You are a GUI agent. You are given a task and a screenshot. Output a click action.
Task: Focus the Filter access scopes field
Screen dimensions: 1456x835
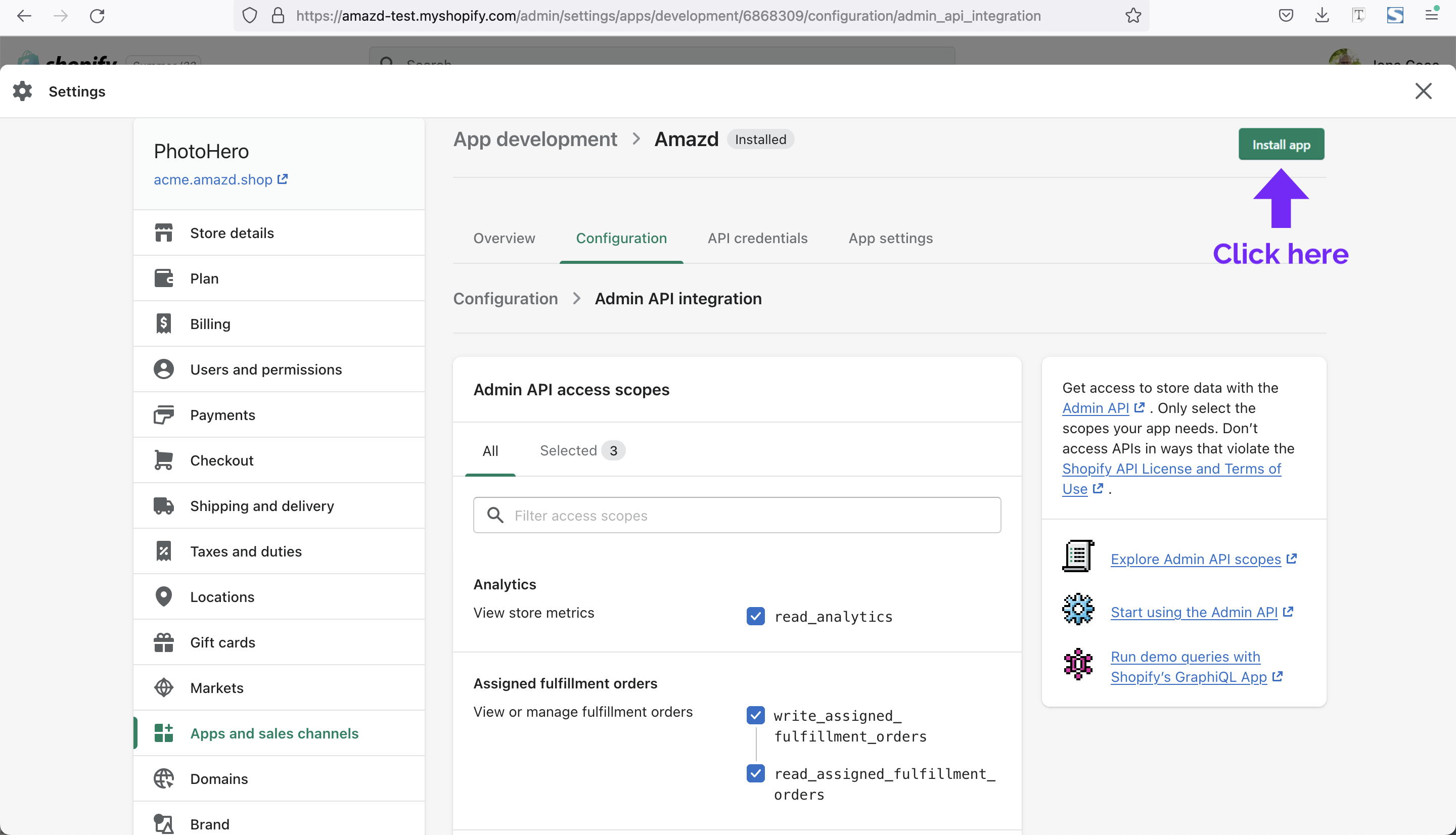(x=737, y=515)
